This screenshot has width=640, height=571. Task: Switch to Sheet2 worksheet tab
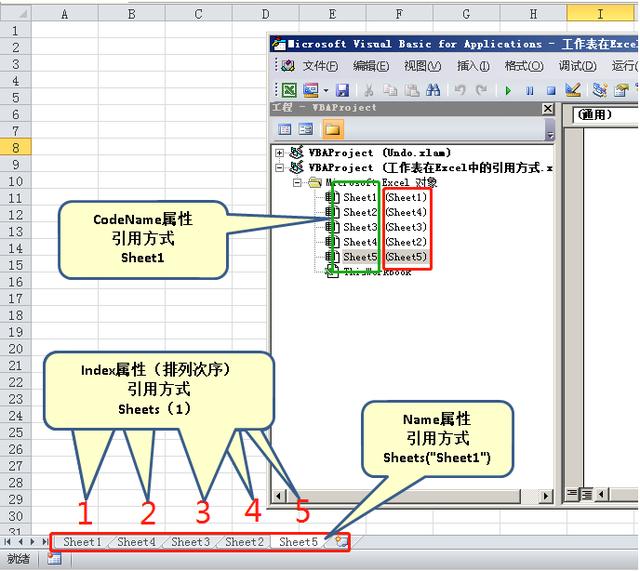[x=244, y=542]
